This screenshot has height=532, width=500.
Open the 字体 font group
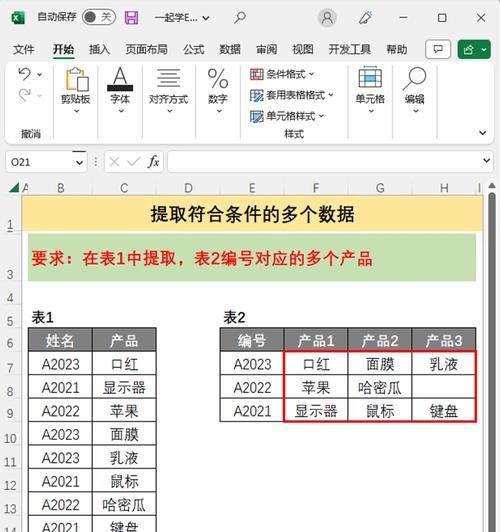(x=120, y=90)
